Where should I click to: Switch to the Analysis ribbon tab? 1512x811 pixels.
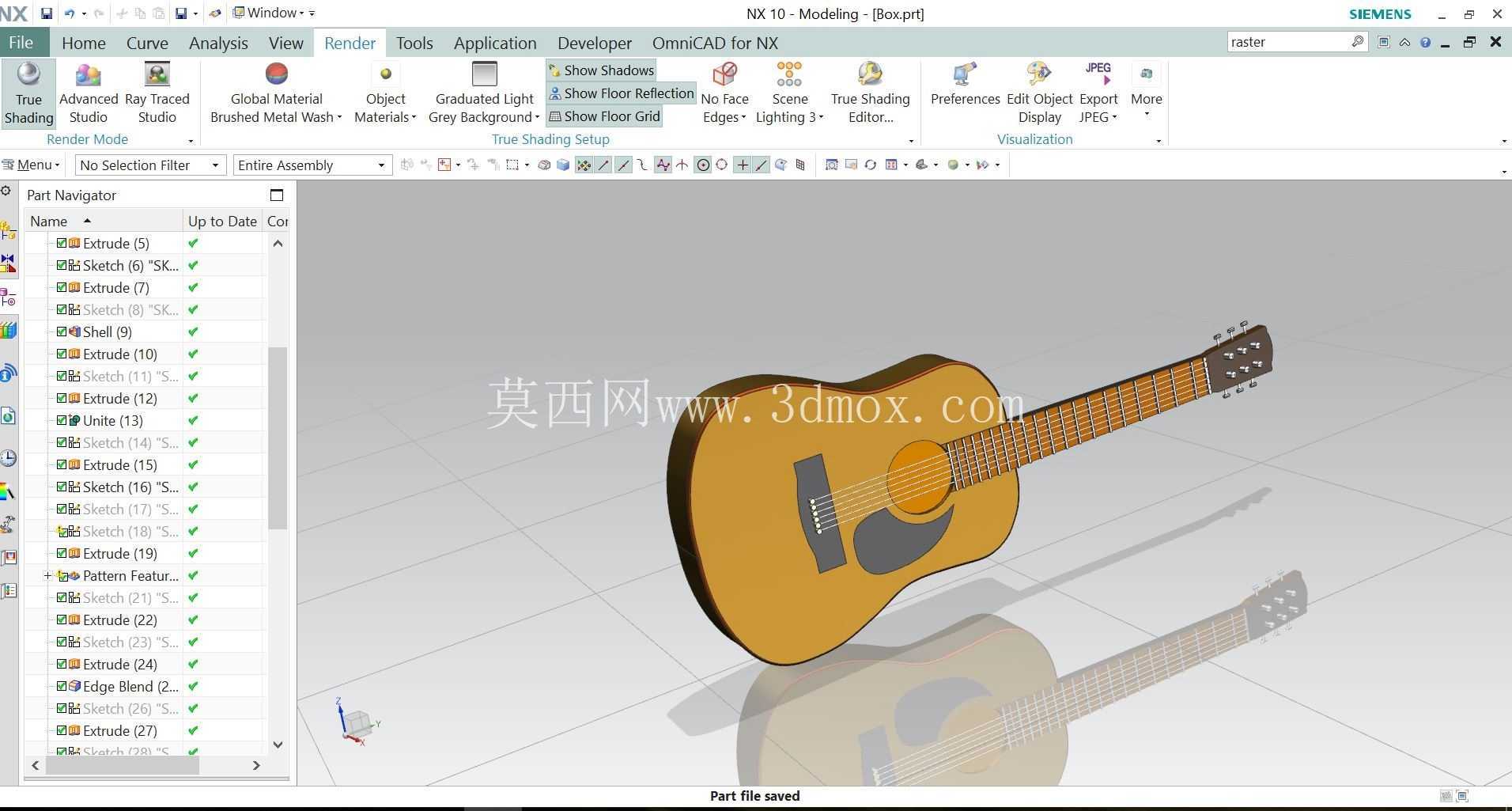[218, 43]
